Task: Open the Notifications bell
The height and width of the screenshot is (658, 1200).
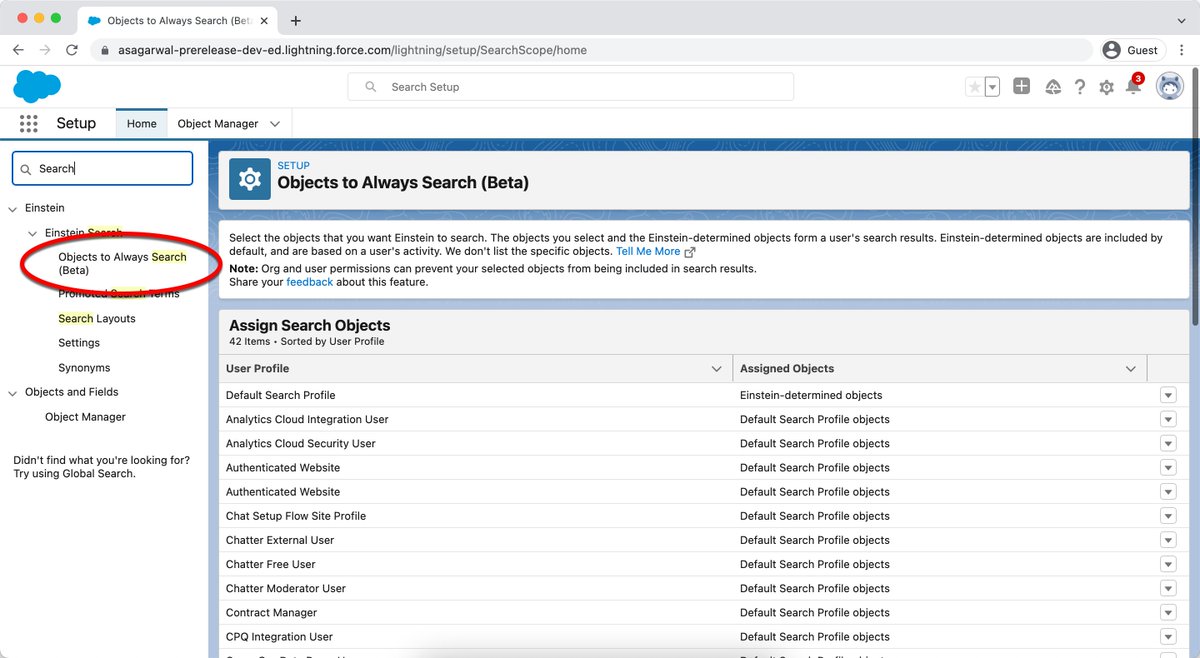Action: (1133, 87)
